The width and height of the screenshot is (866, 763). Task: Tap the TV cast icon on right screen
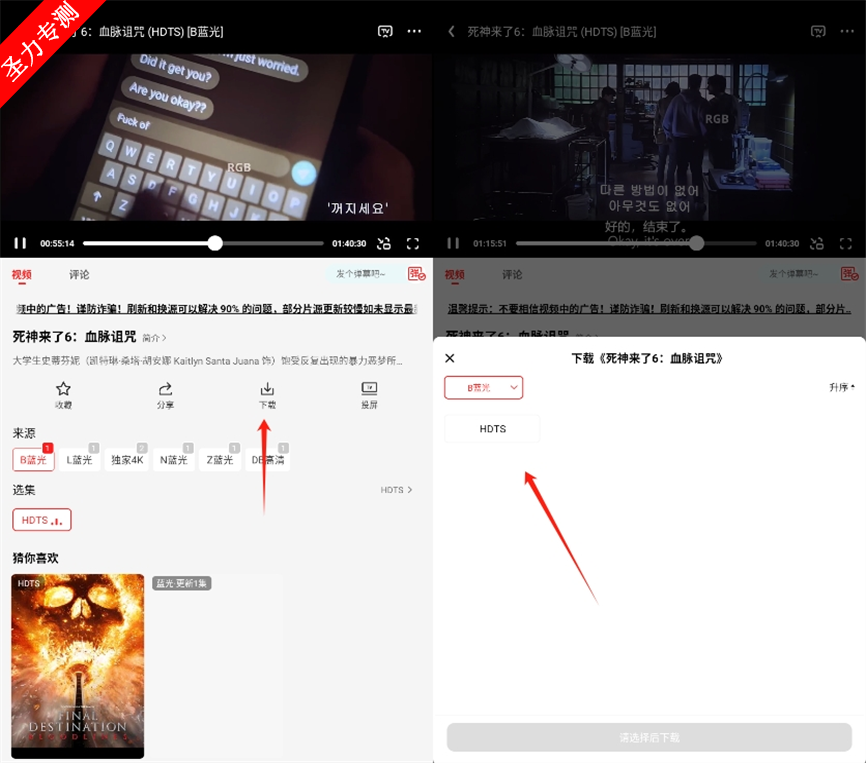(818, 31)
